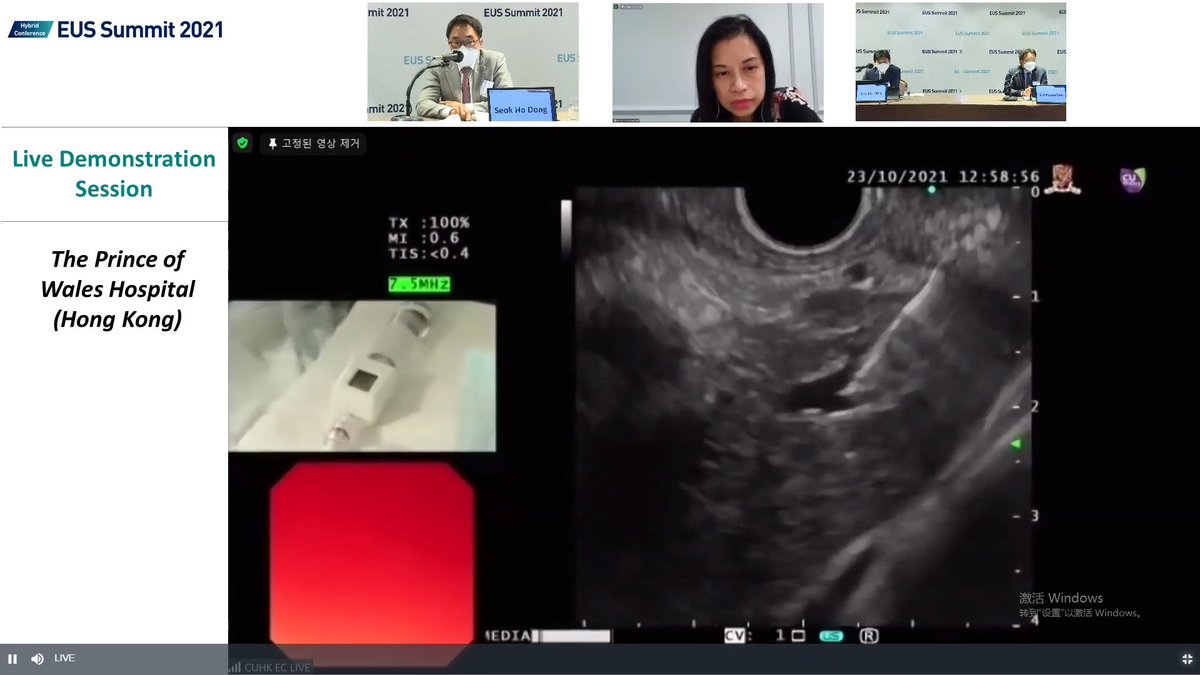Screen dimensions: 1200x675
Task: Click the MEDIA storage bar indicator
Action: [548, 635]
